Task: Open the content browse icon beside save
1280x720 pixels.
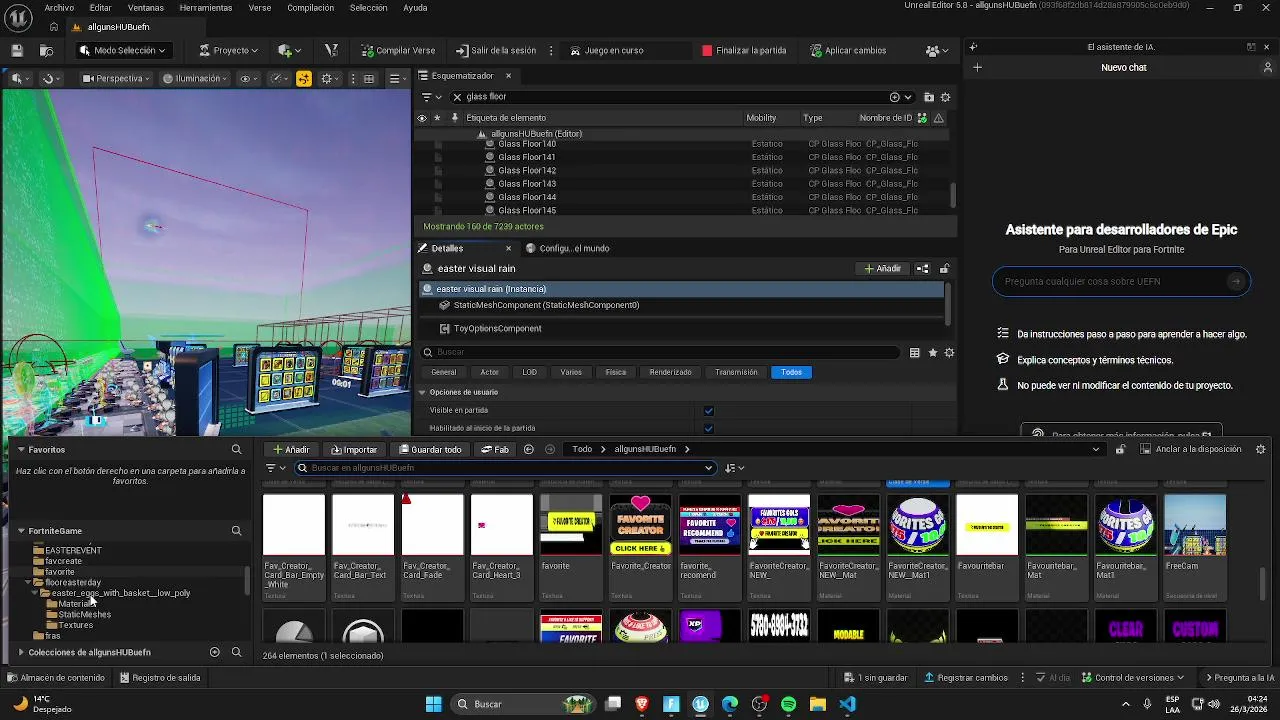Action: point(46,50)
